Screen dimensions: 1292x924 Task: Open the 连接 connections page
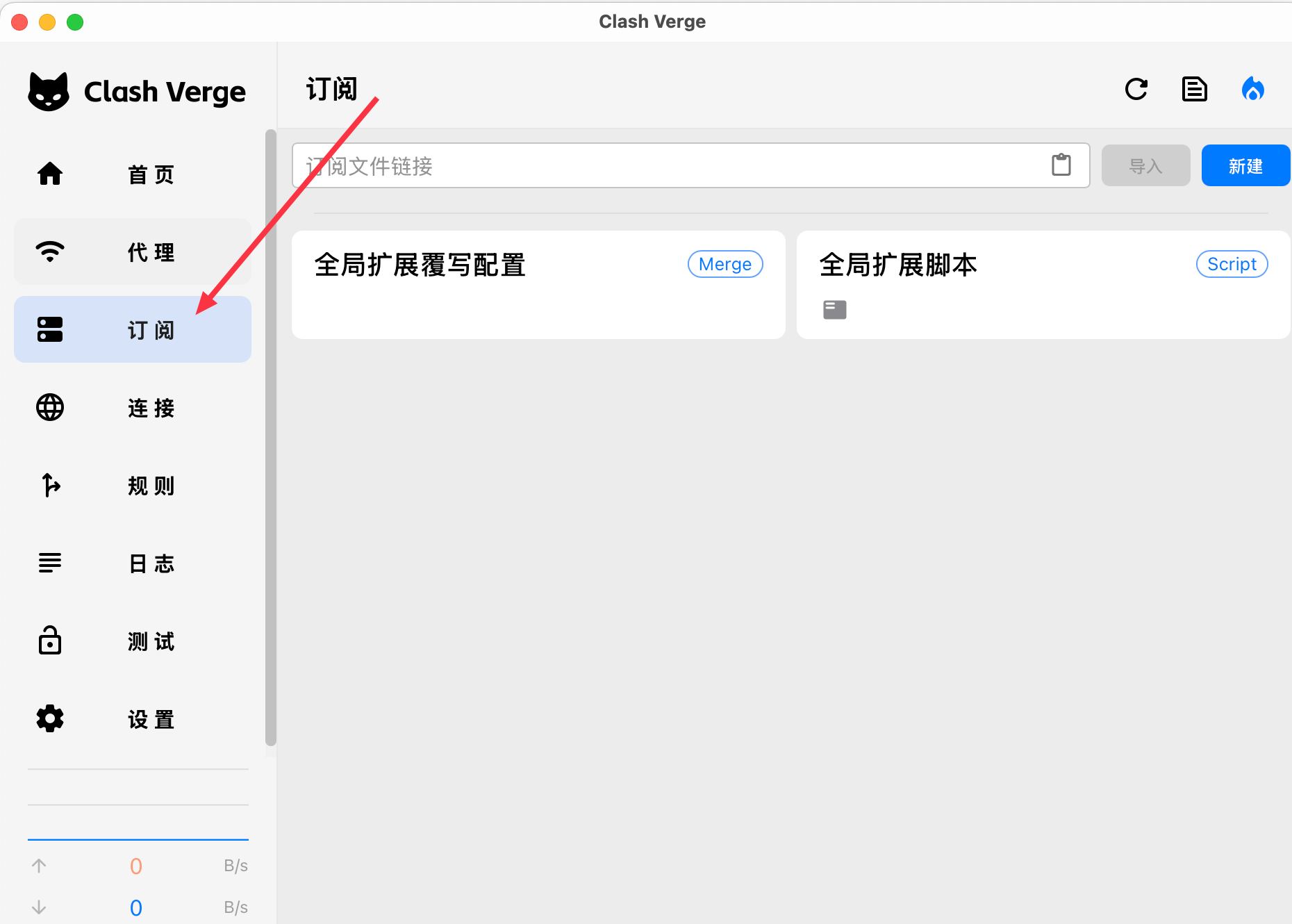pyautogui.click(x=133, y=407)
